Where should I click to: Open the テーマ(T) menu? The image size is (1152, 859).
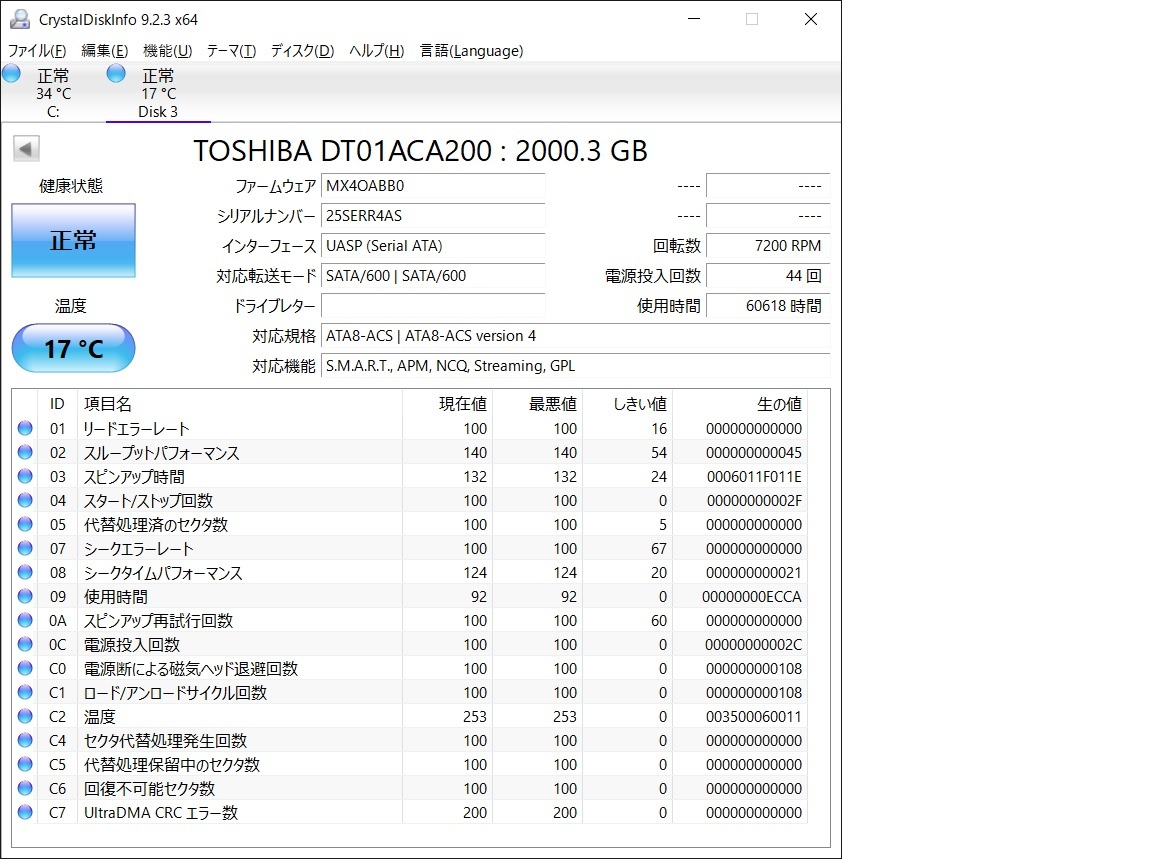(x=231, y=51)
